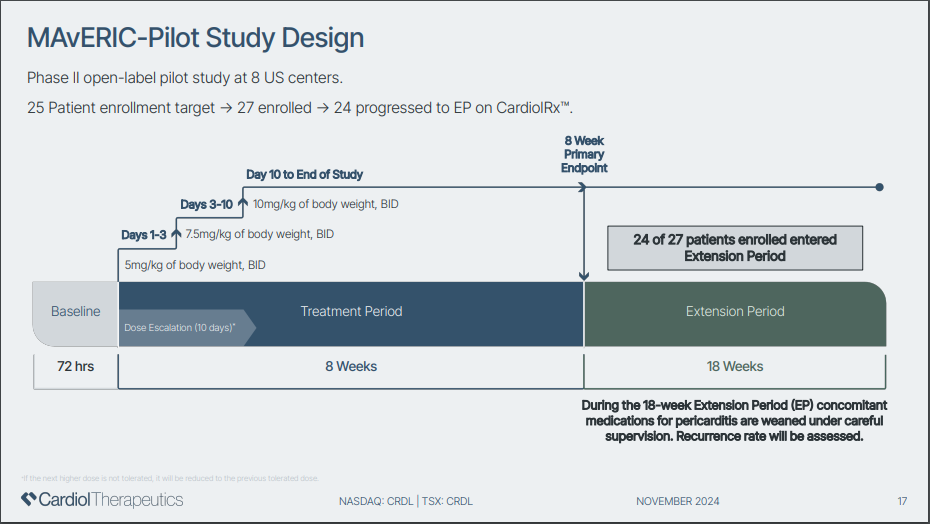
Task: Click the up arrow beside Days 3-10
Action: click(x=243, y=204)
